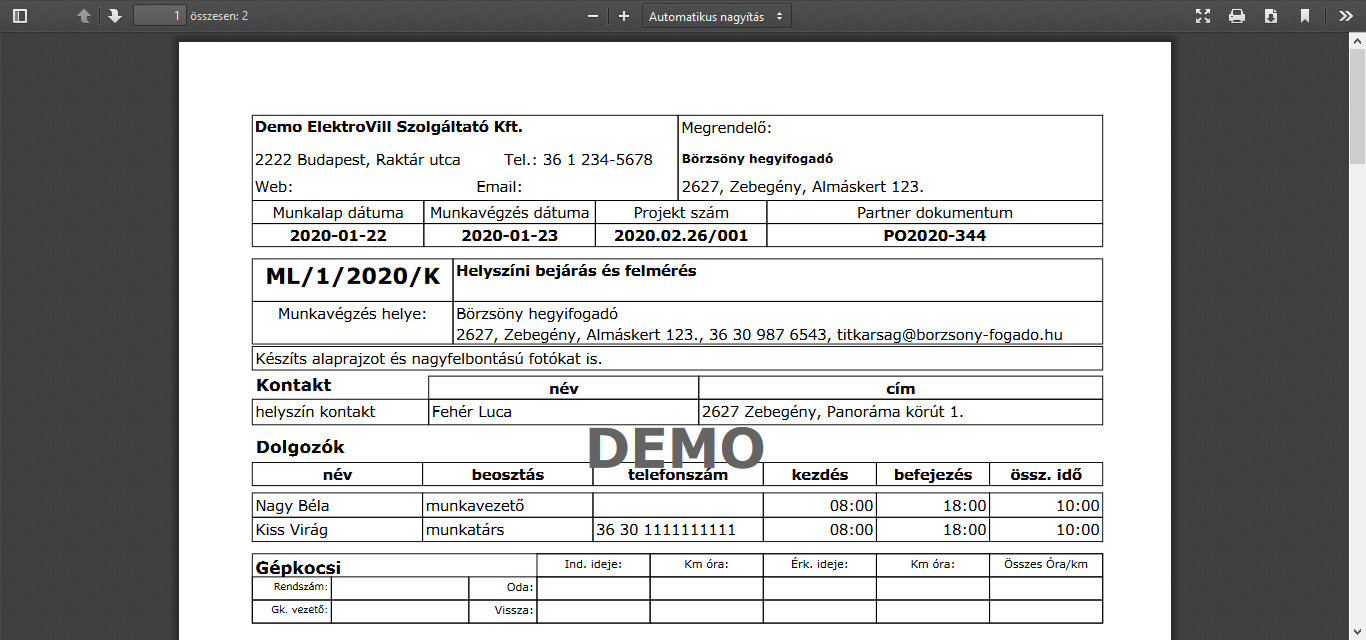Click the ML/1/2020/K worksheet number
Screen dimensions: 1366x640
coord(352,278)
